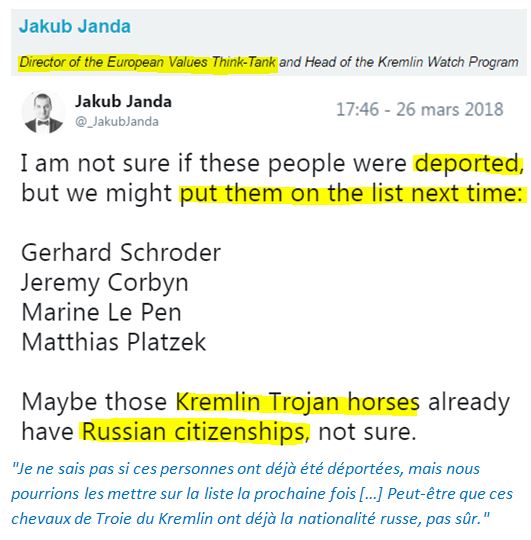Viewport: 531px width, 540px height.
Task: Click the highlighted Director of European Values text
Action: (148, 63)
